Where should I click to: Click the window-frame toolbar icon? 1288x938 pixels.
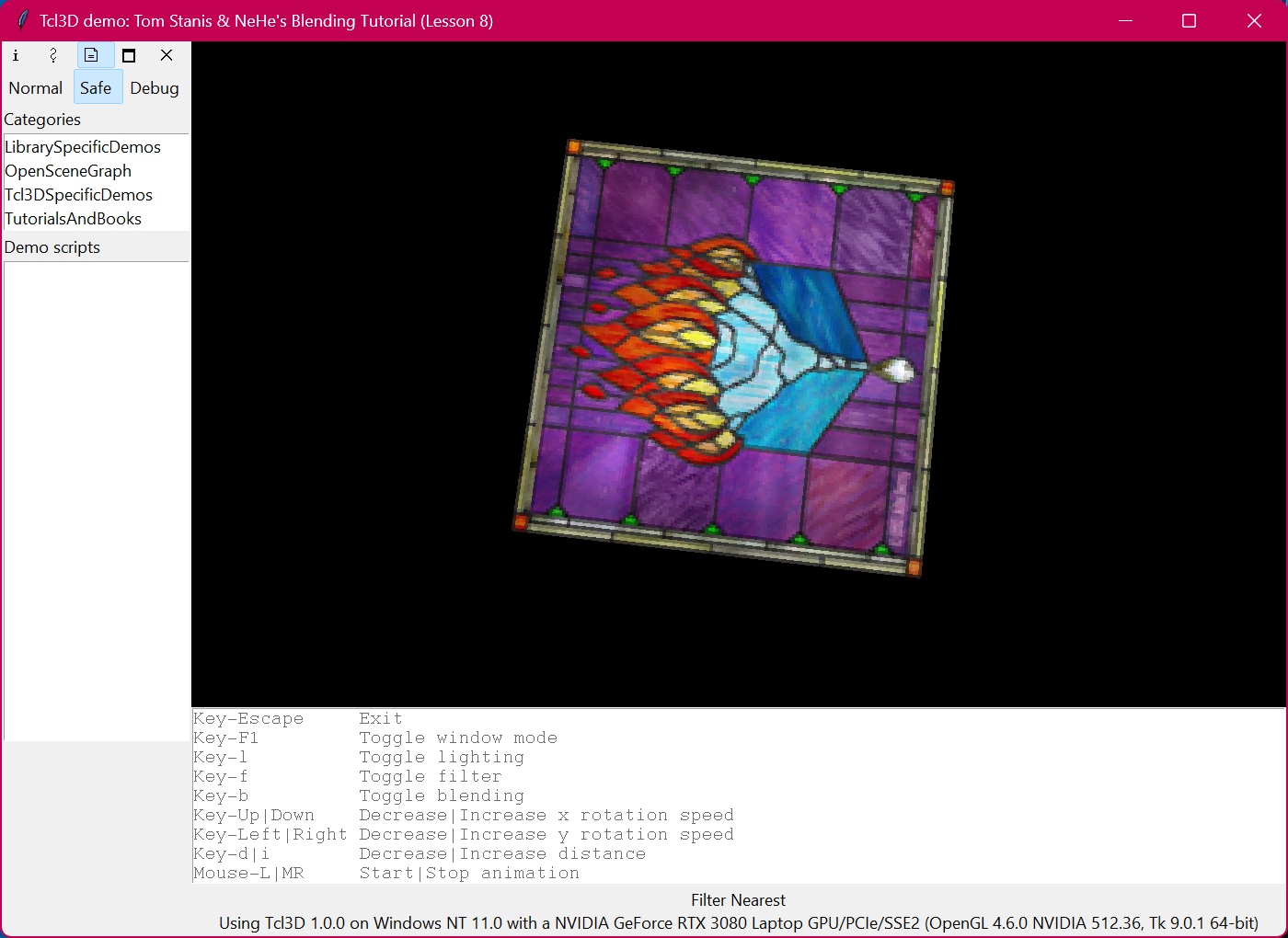[x=129, y=55]
